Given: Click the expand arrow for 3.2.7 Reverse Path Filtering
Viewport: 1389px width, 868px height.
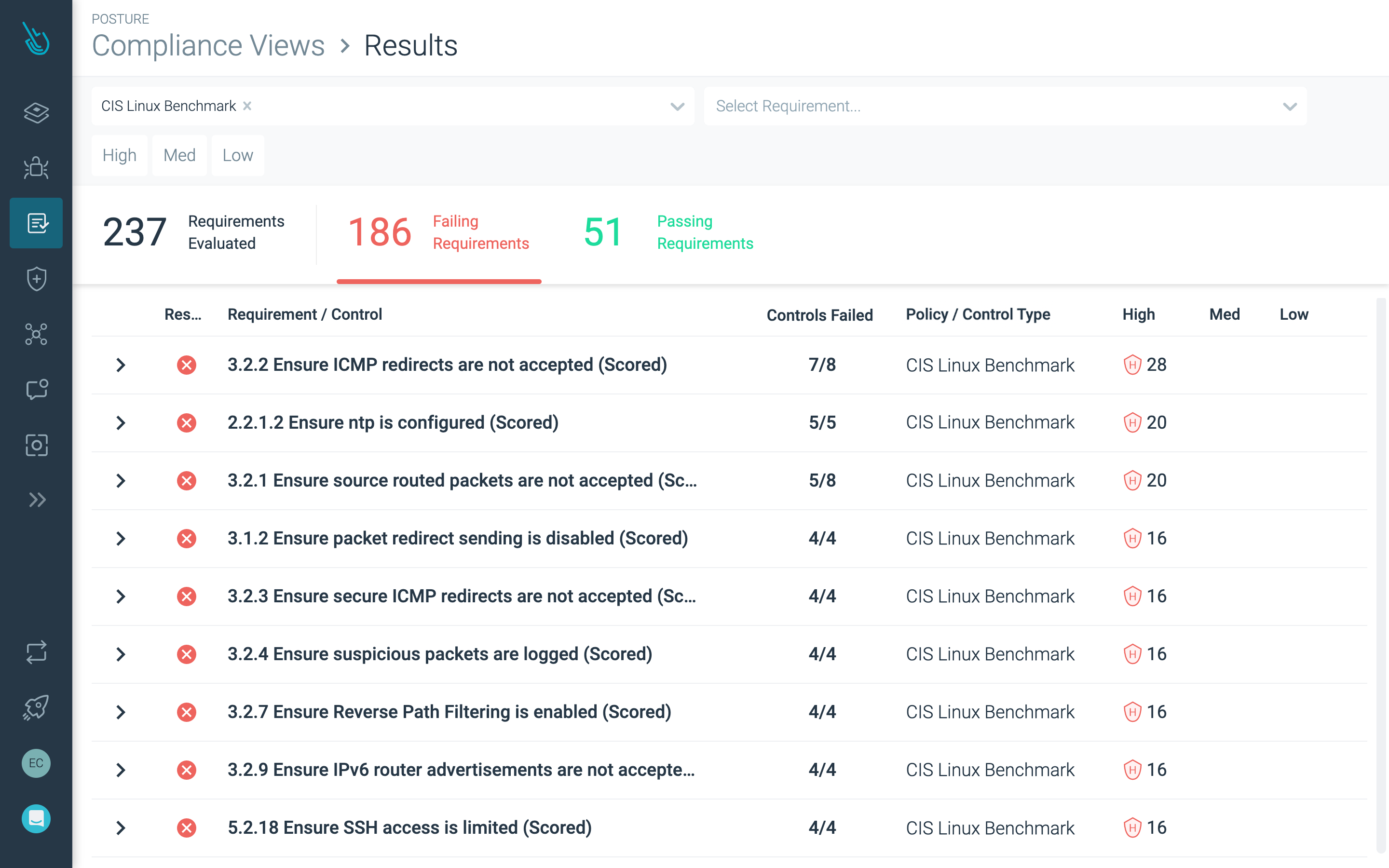Looking at the screenshot, I should click(x=121, y=712).
